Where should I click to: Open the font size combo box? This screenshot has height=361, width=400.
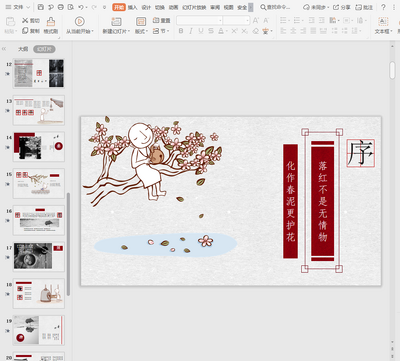click(x=236, y=21)
